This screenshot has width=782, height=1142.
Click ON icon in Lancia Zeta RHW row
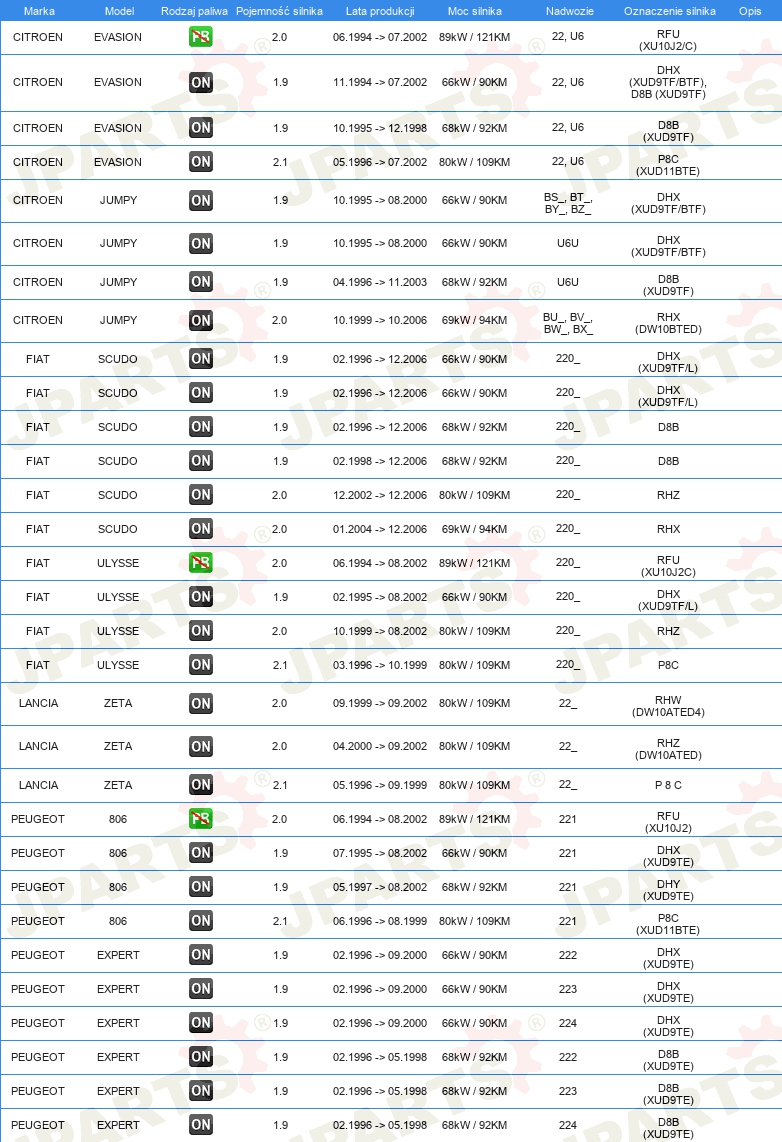(200, 704)
